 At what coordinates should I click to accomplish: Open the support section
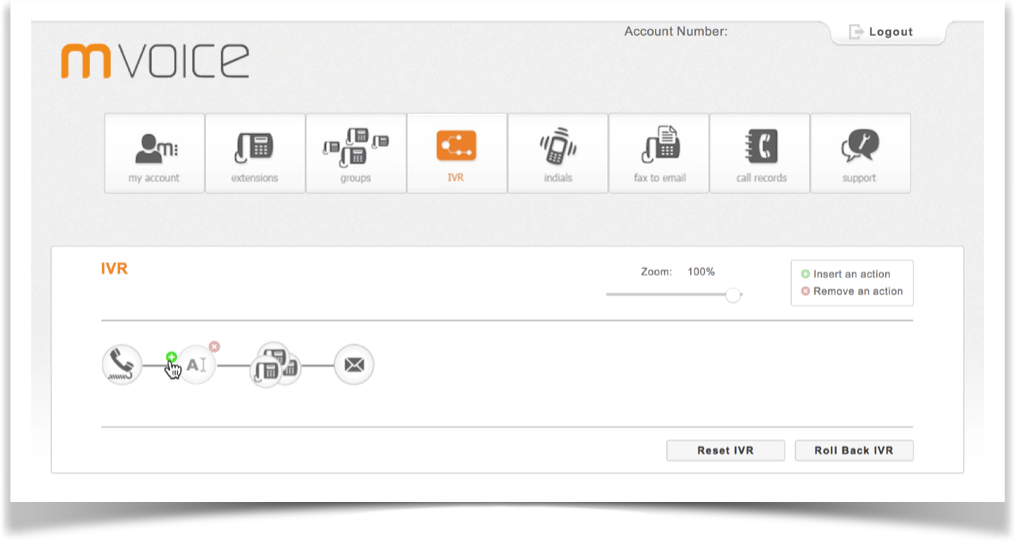click(x=860, y=153)
